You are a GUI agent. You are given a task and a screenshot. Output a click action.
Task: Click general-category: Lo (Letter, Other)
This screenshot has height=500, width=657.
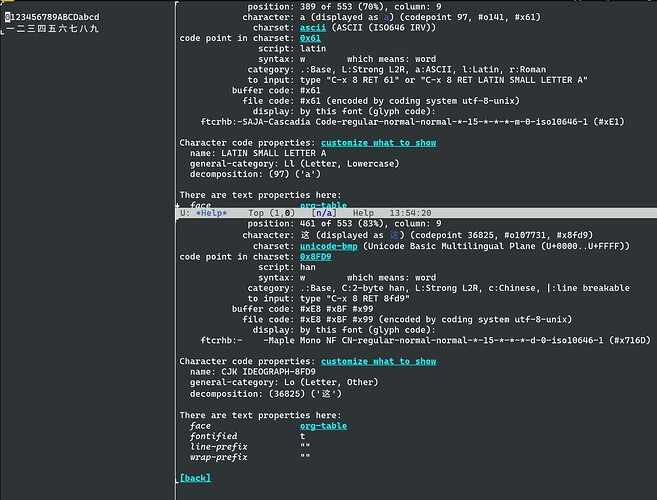pos(284,383)
